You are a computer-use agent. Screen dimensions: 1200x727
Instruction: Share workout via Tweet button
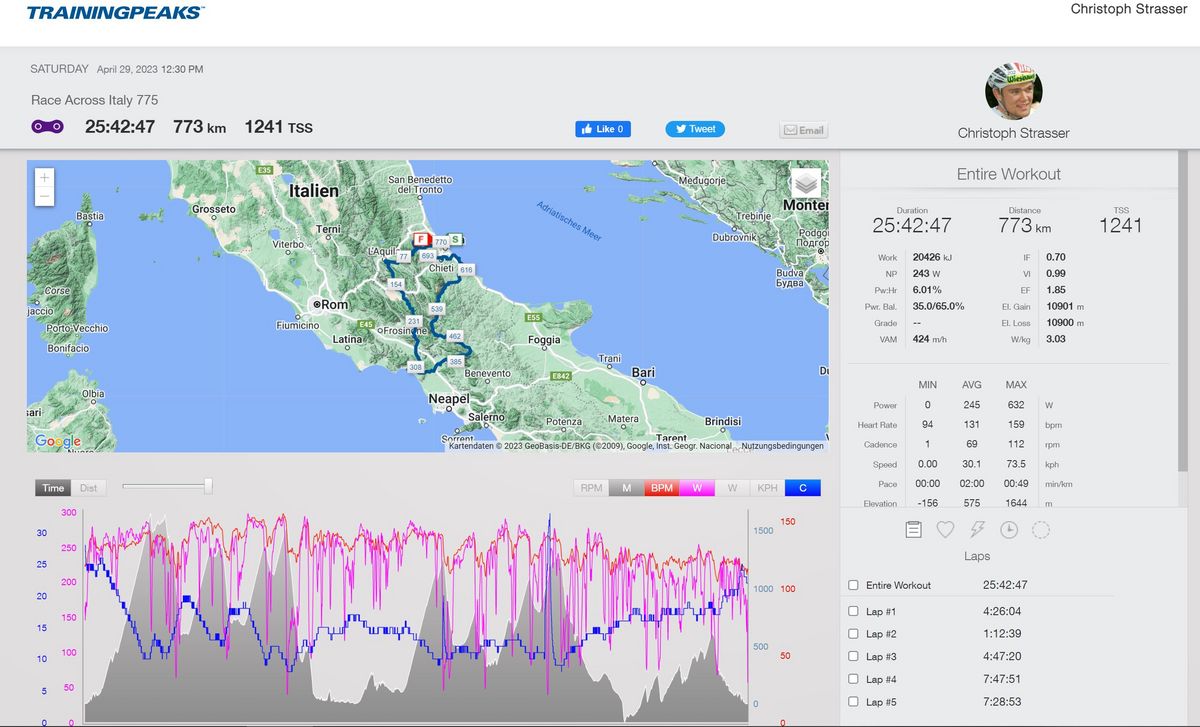[695, 129]
